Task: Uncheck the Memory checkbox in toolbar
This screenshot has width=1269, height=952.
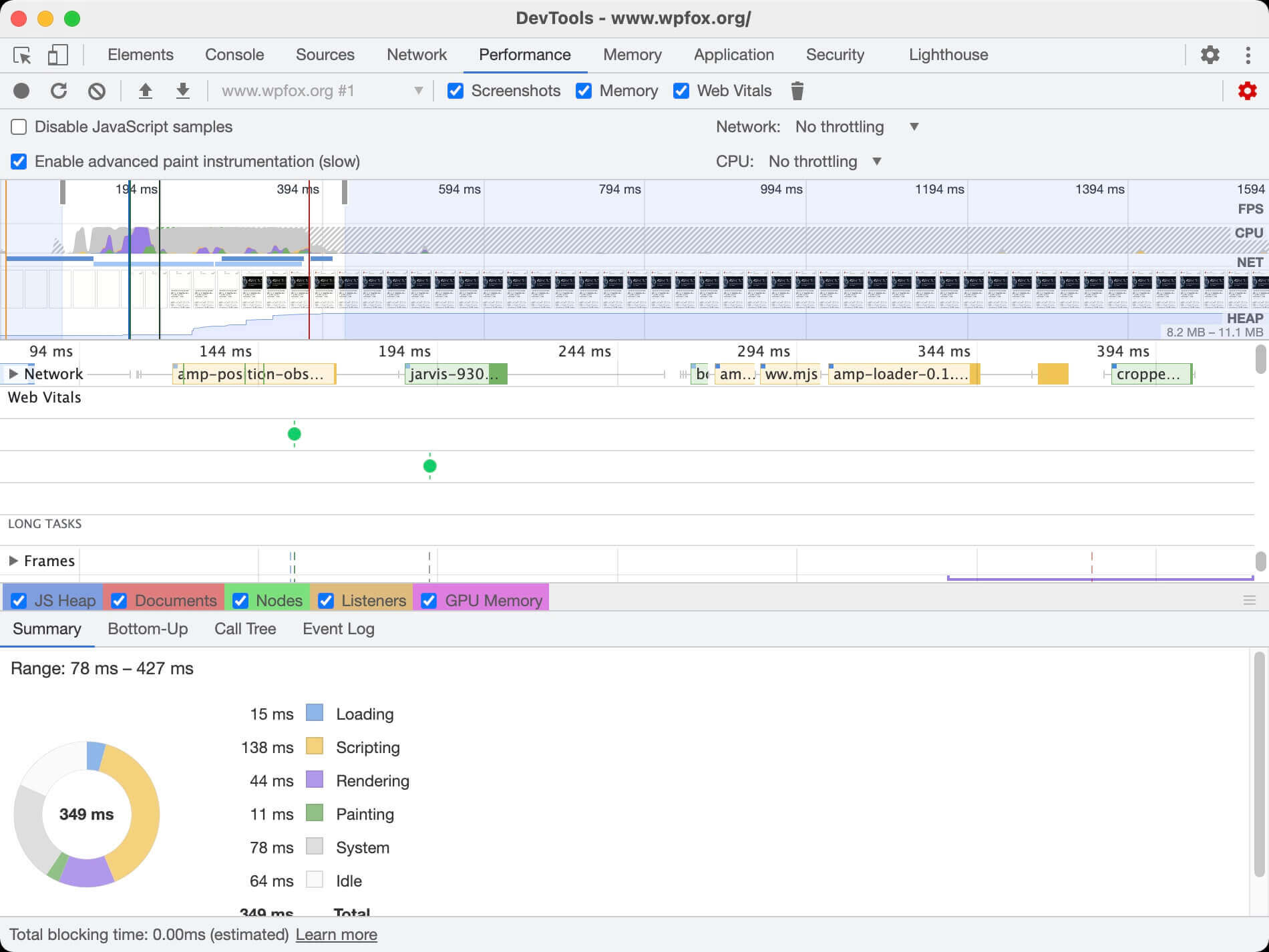Action: click(x=584, y=91)
